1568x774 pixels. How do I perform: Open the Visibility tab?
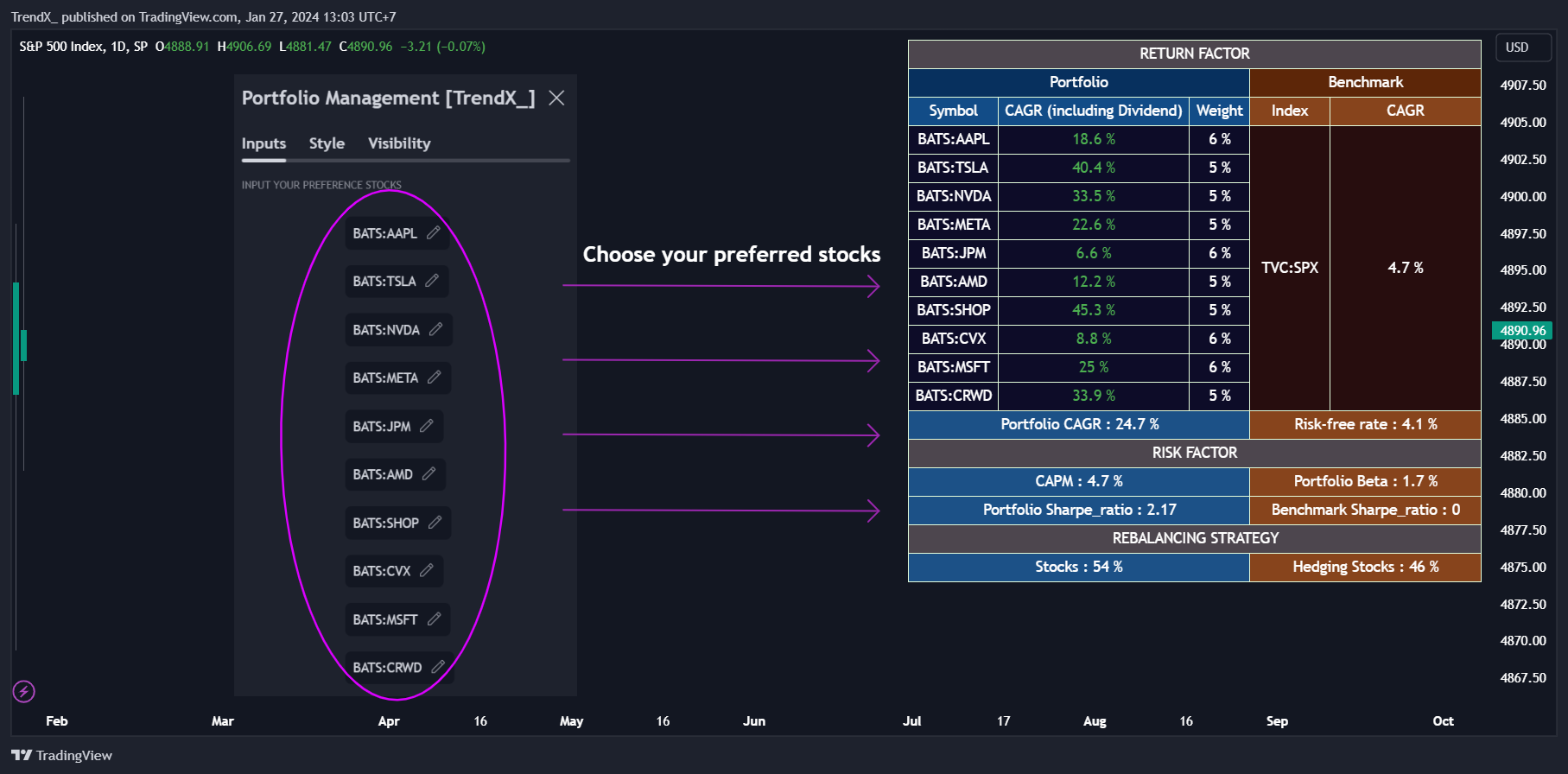point(399,143)
